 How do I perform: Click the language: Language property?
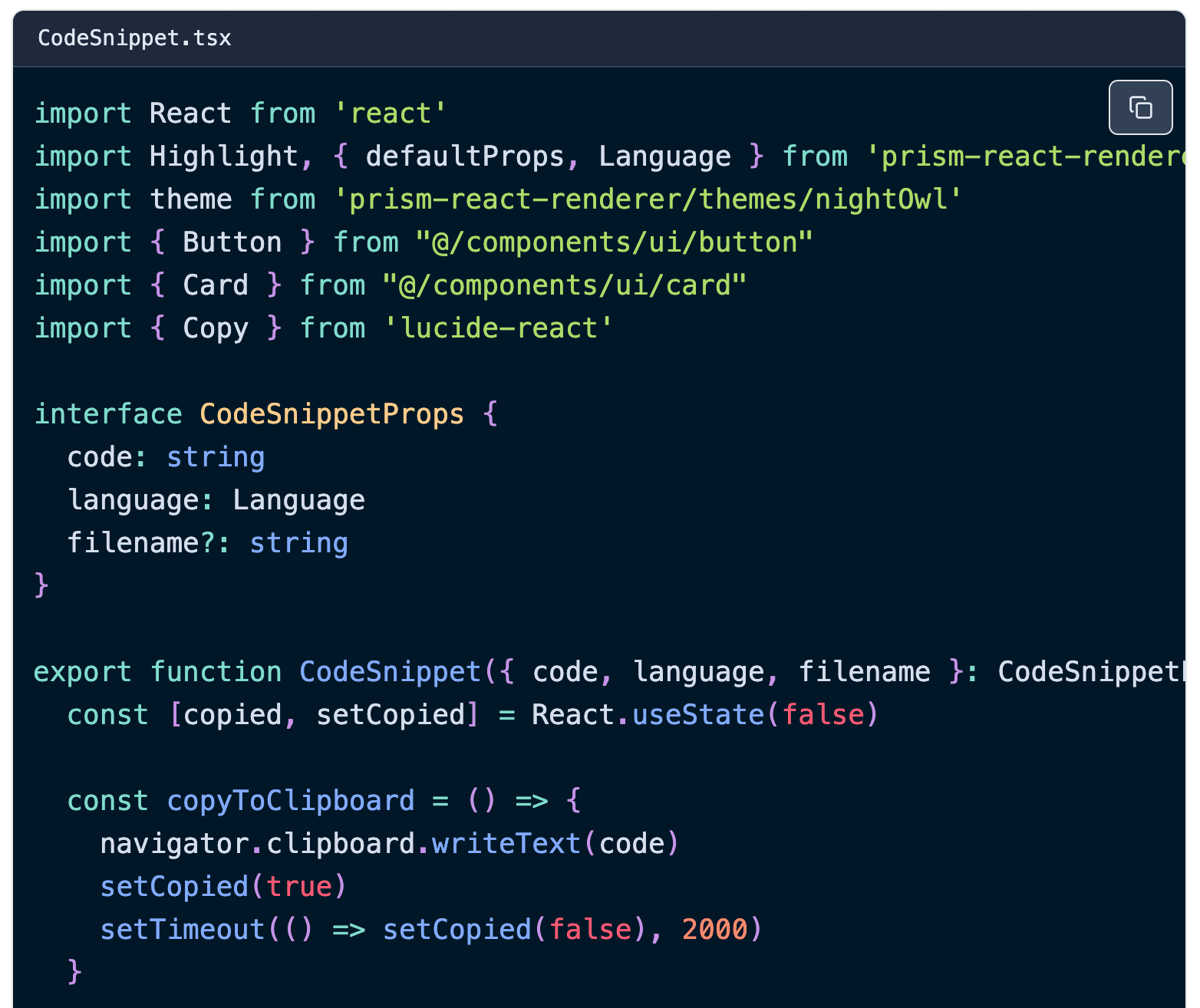[x=217, y=499]
